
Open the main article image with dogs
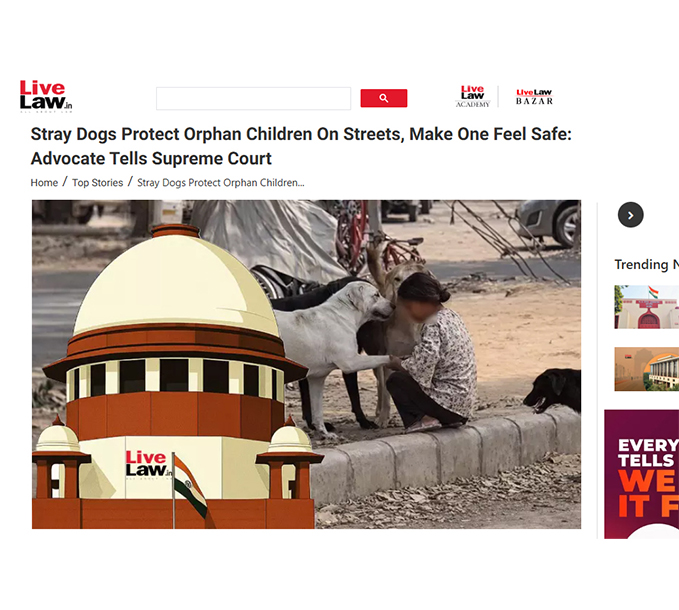307,364
